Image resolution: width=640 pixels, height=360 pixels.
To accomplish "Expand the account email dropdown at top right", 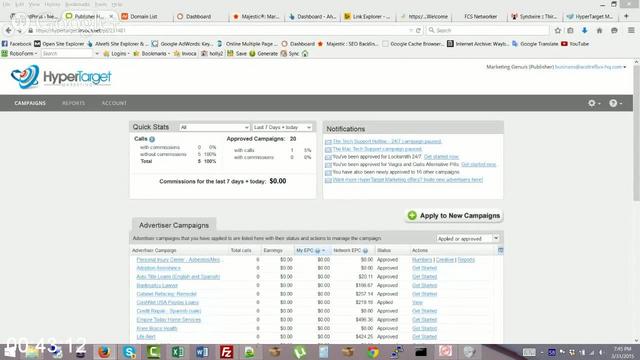I will [x=624, y=67].
